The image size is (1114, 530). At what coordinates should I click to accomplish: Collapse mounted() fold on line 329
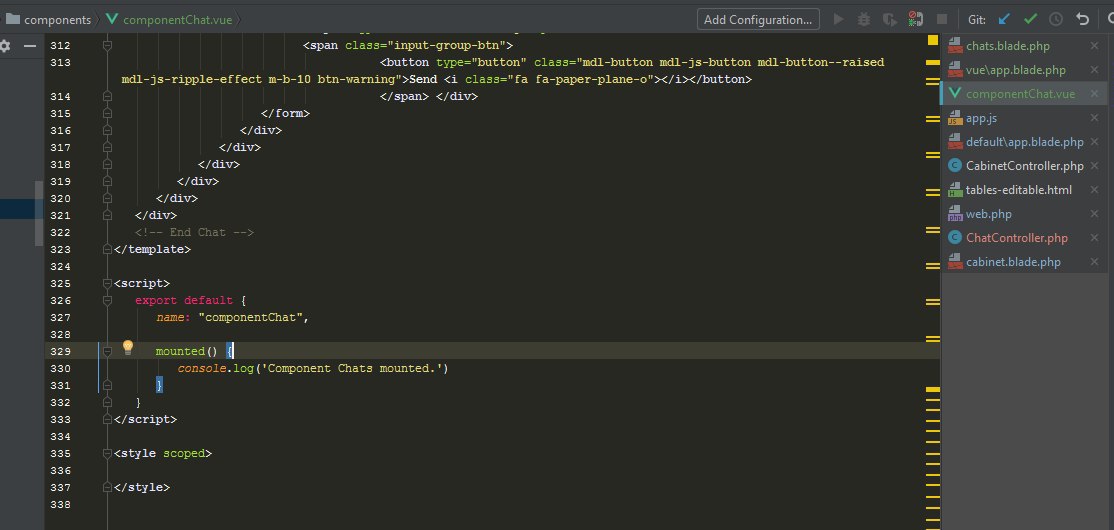pos(107,351)
